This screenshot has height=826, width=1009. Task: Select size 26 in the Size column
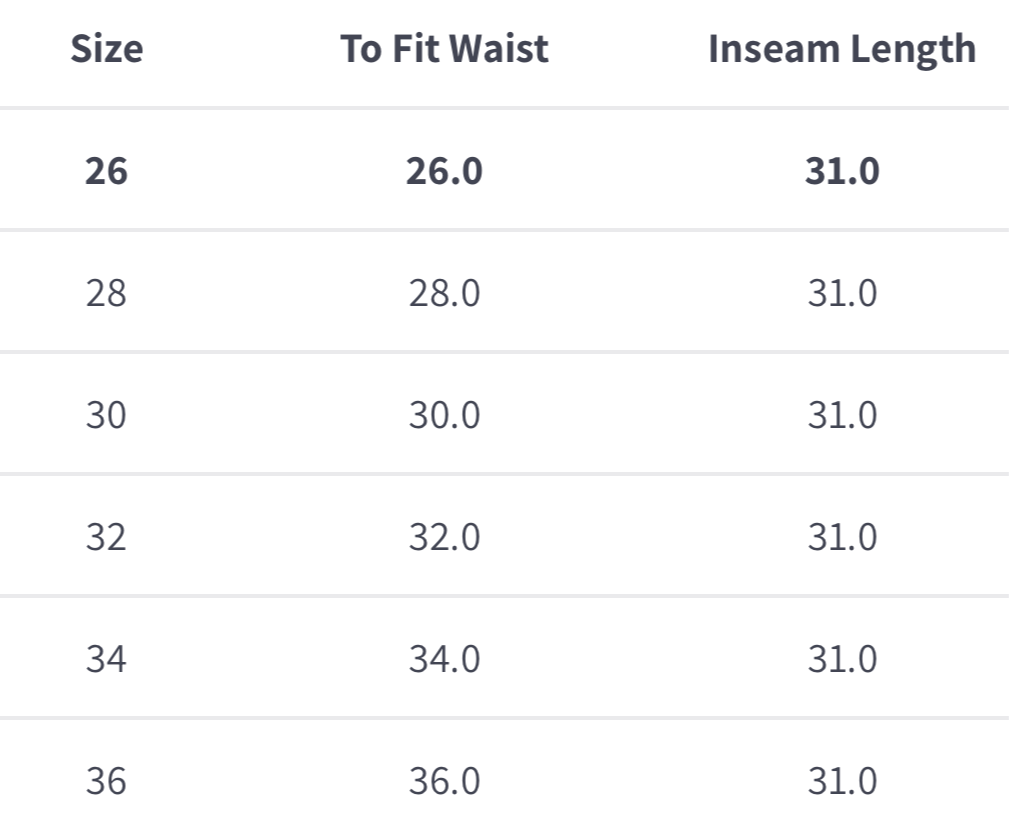pos(106,172)
